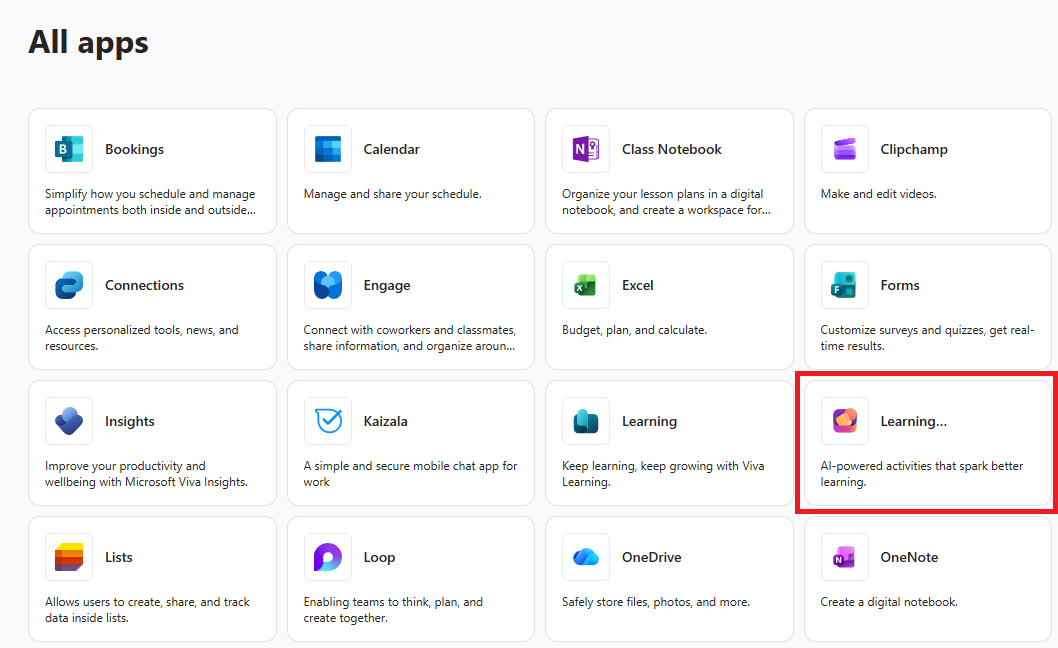Screen dimensions: 1058x648
Task: Click the 'Class Notebook' title text
Action: pyautogui.click(x=671, y=149)
